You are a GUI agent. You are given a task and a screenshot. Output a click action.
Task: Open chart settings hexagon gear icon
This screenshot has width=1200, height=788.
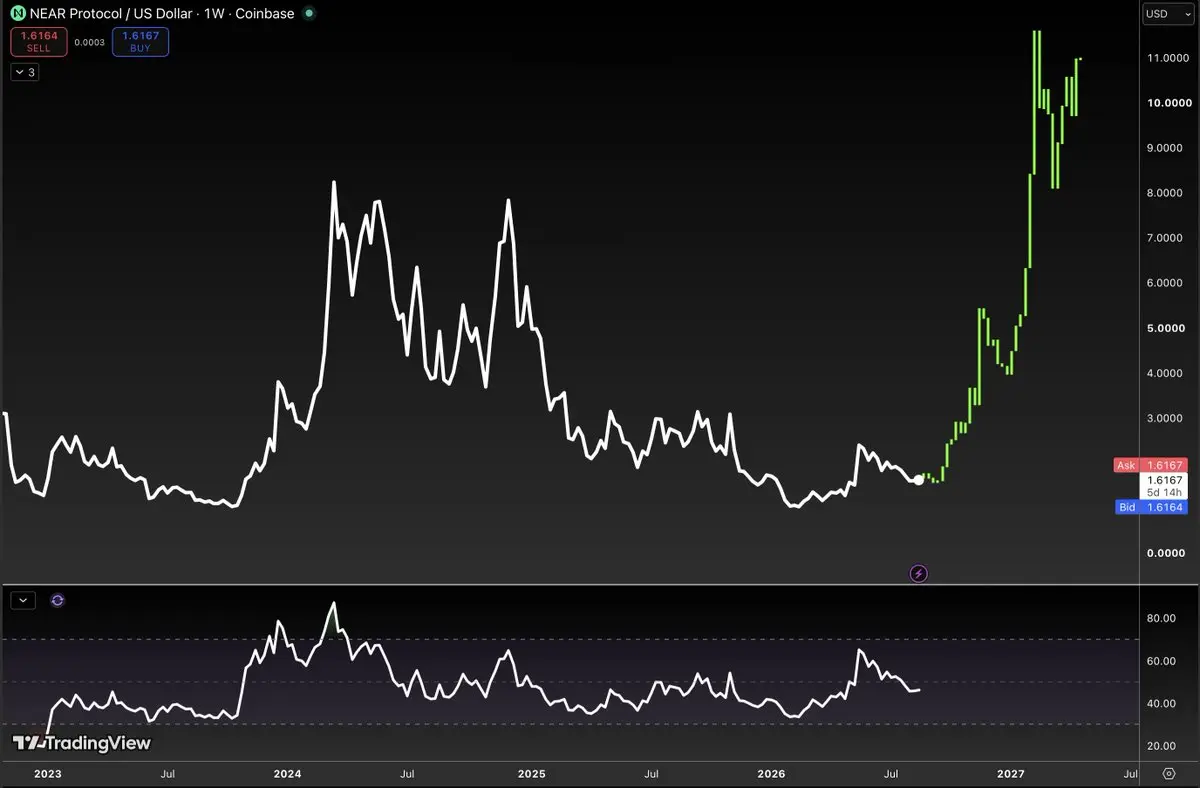click(1169, 773)
